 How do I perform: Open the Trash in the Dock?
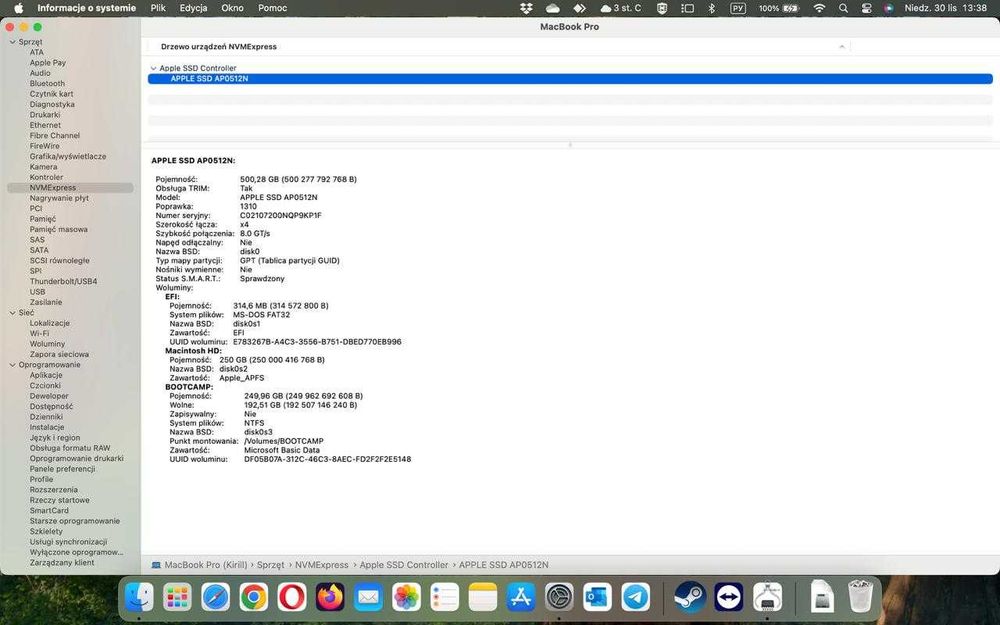point(860,598)
